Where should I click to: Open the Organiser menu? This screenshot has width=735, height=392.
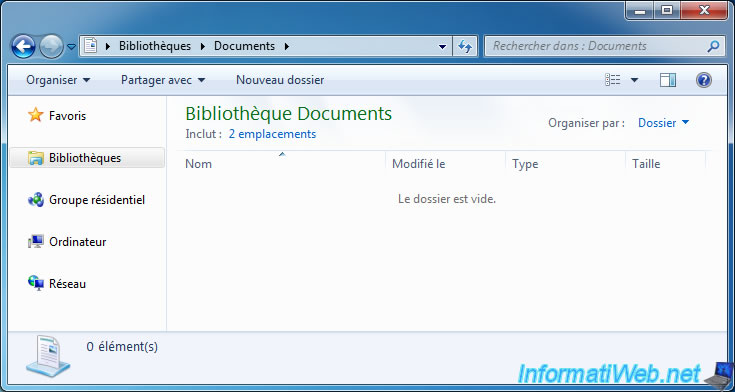tap(58, 80)
